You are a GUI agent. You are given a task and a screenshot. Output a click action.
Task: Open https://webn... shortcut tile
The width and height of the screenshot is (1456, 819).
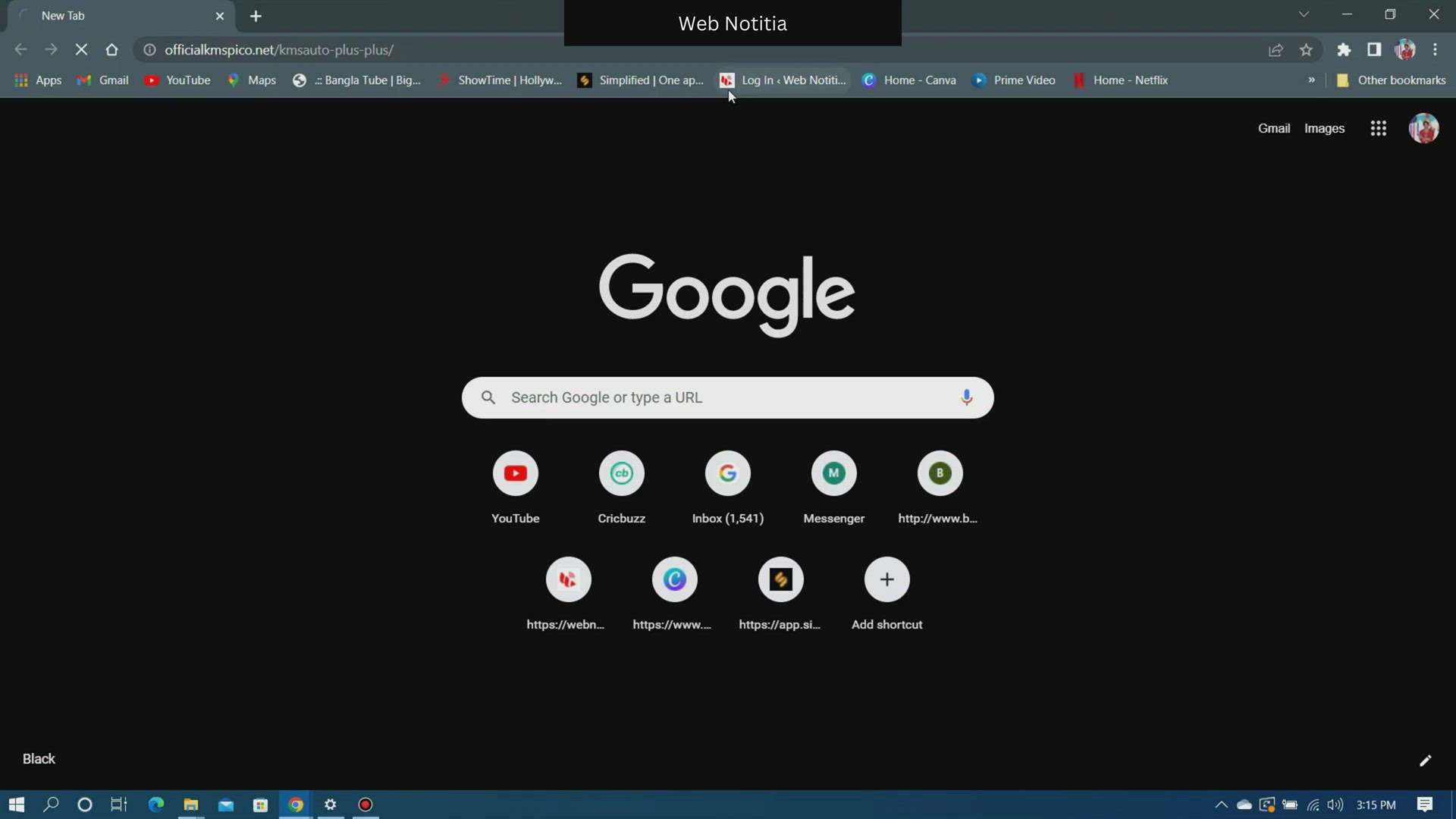coord(569,594)
